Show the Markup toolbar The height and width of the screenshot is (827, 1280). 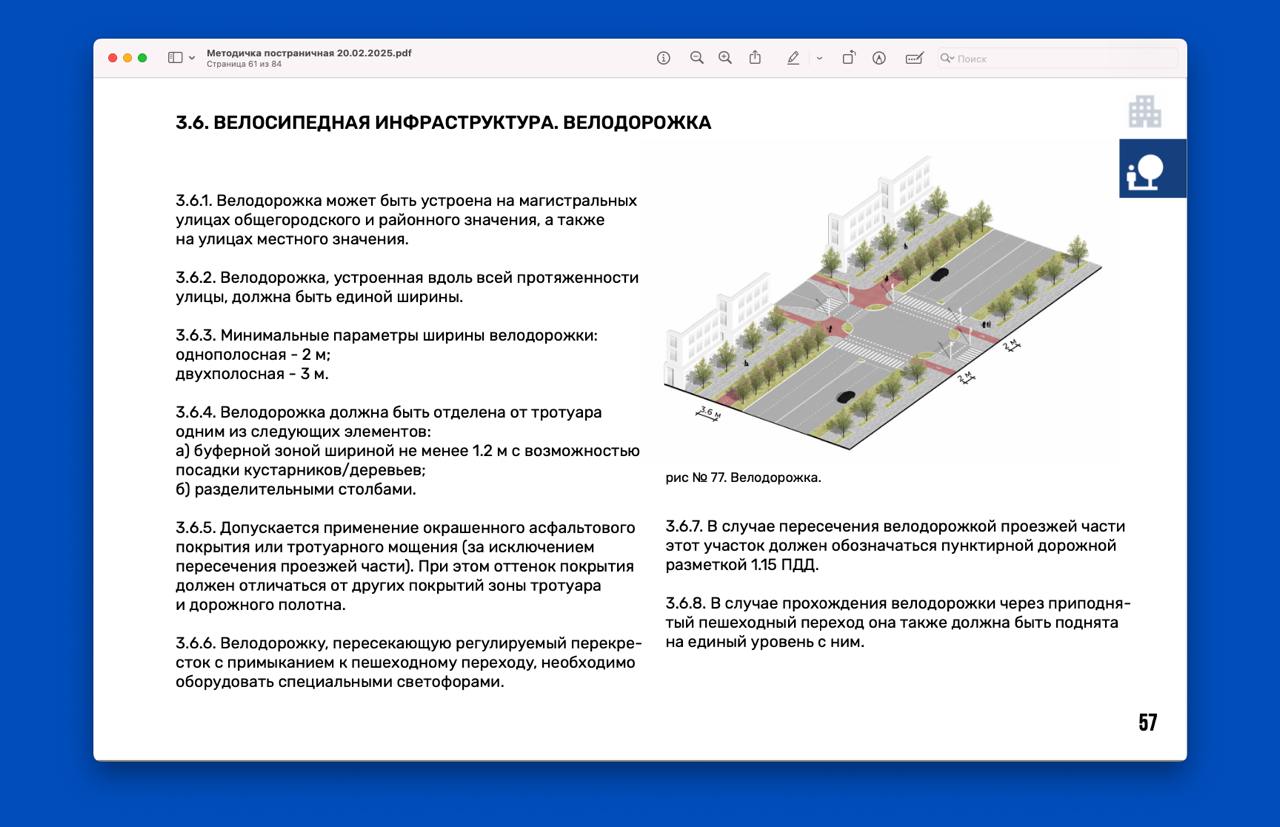(x=879, y=58)
